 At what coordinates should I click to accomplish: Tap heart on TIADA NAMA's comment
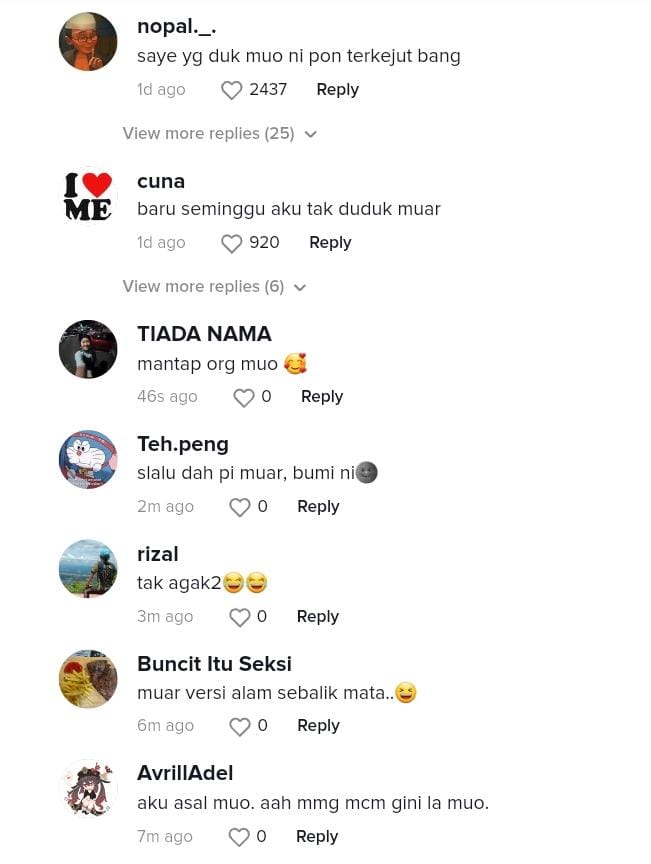pos(243,397)
